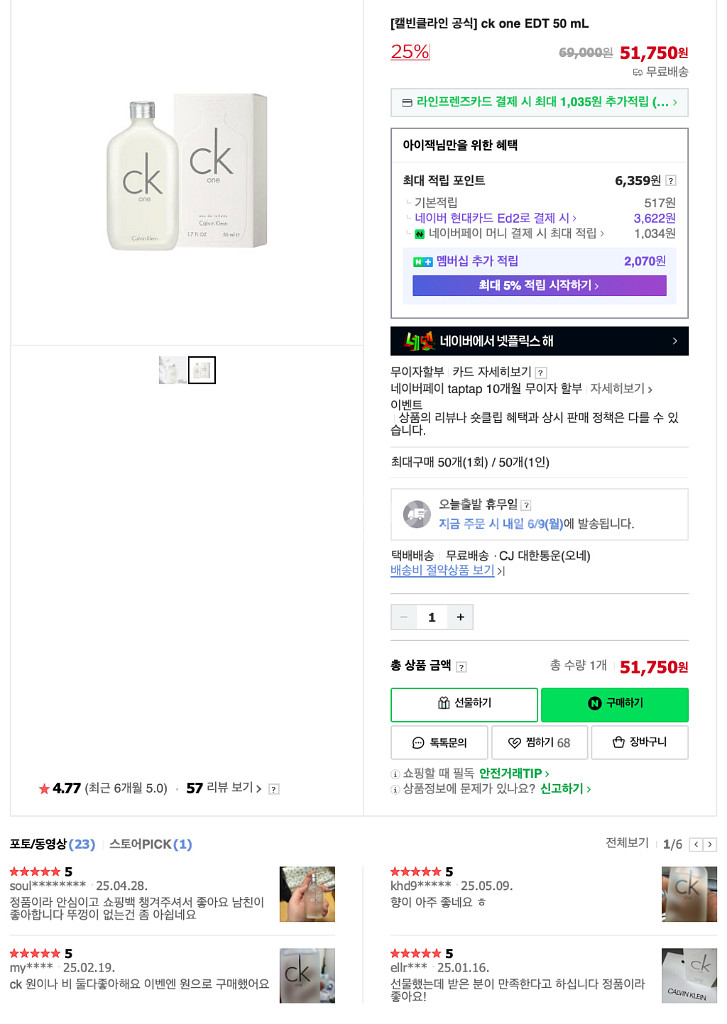Switch to 스토어PICK tab
The image size is (727, 1024).
[x=150, y=844]
